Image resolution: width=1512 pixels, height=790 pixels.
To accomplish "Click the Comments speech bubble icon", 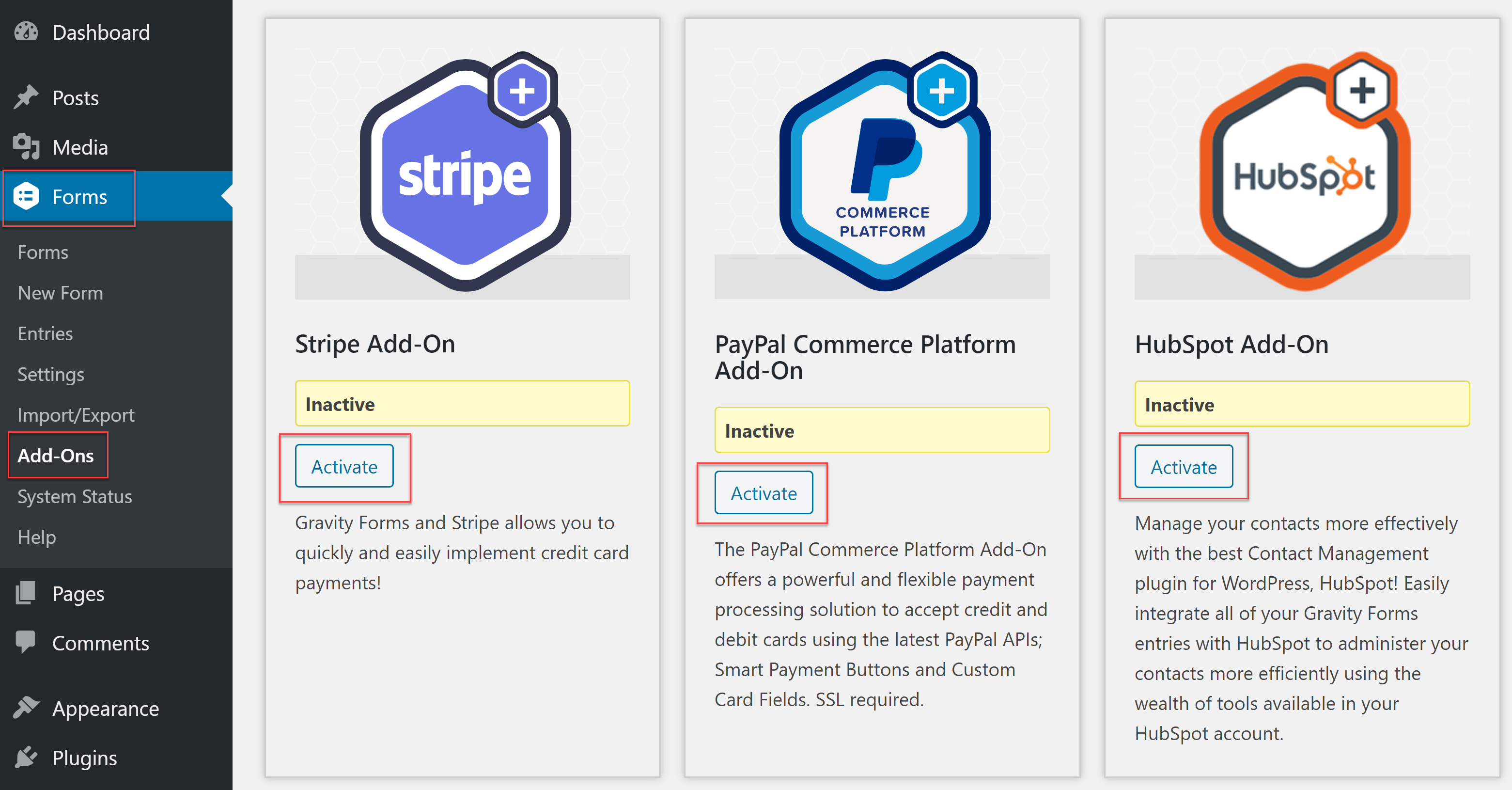I will tap(26, 642).
